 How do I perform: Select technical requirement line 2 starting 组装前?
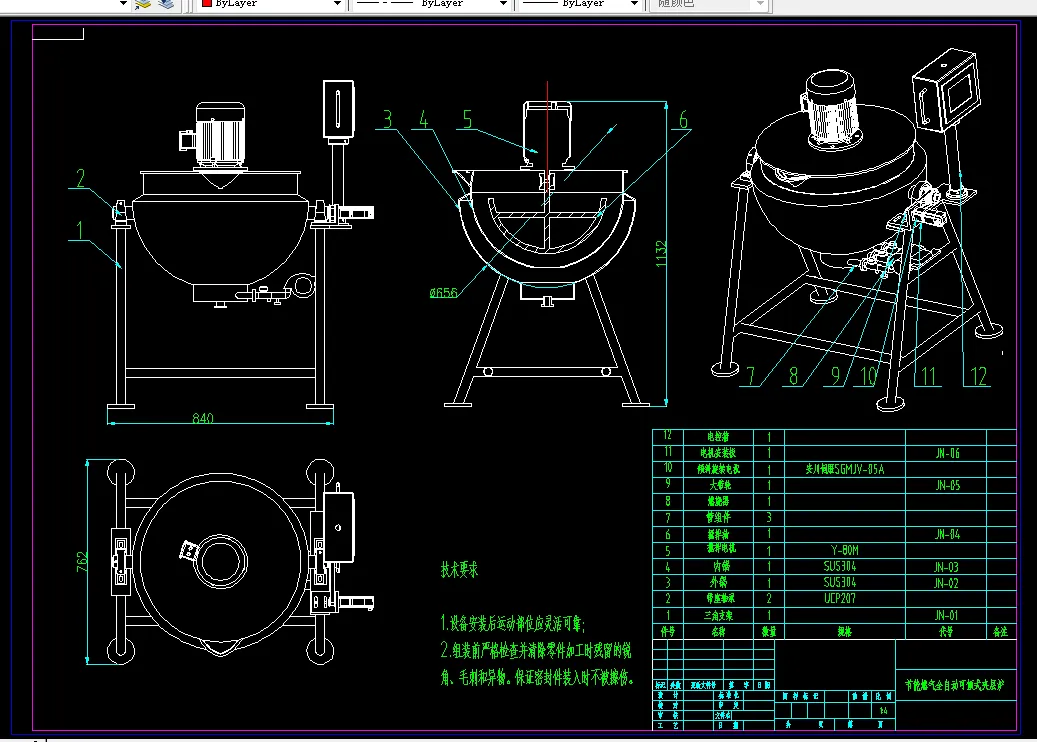coord(536,651)
